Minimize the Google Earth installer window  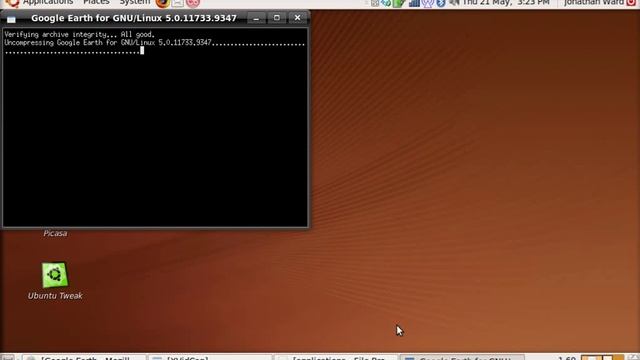256,18
